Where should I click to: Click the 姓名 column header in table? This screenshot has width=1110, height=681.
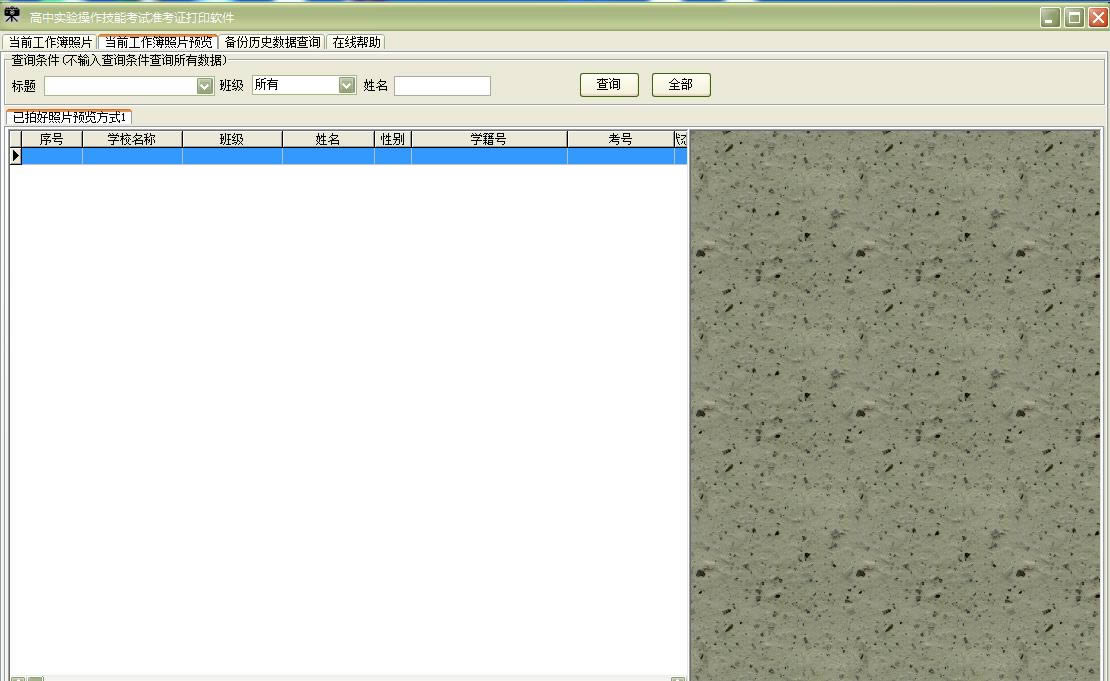click(328, 139)
